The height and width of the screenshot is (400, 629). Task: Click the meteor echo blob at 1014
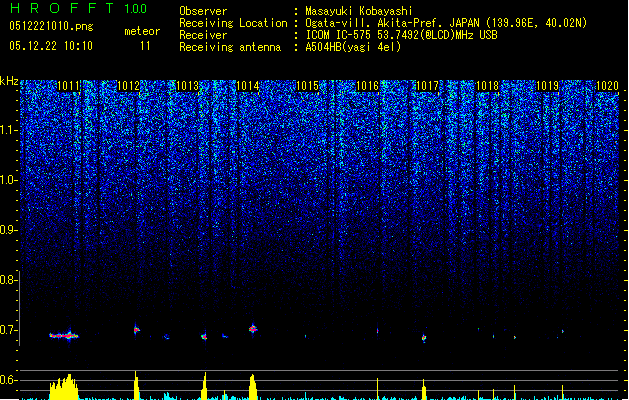click(253, 329)
